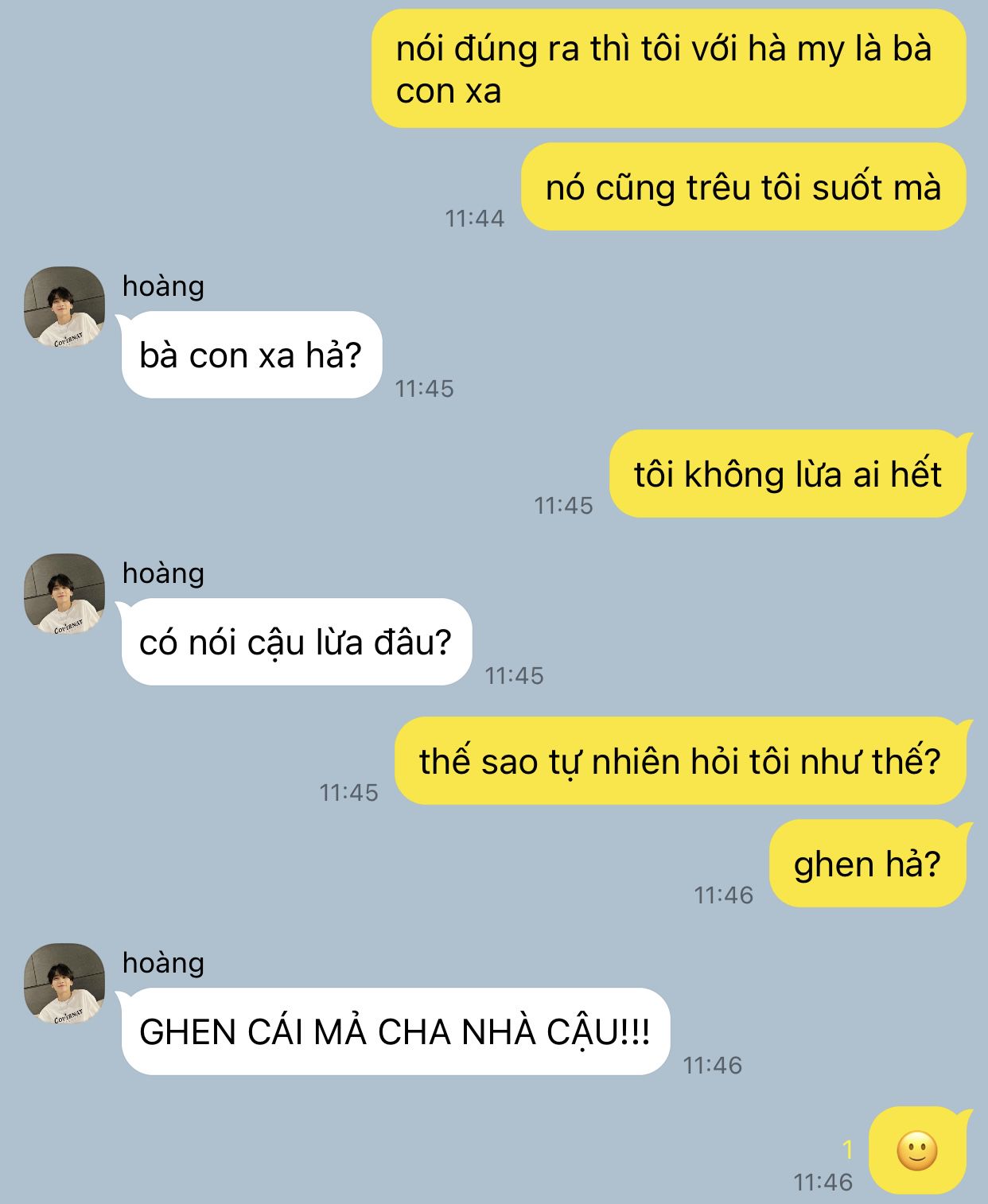Screen dimensions: 988x1204
Task: Tap hoàng's avatar beside "có nói cậu lừa đâu?"
Action: point(64,594)
